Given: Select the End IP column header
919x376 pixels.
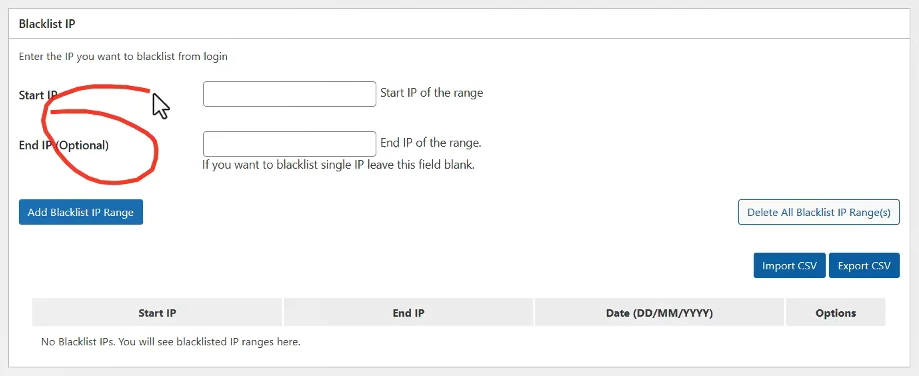Looking at the screenshot, I should click(409, 313).
